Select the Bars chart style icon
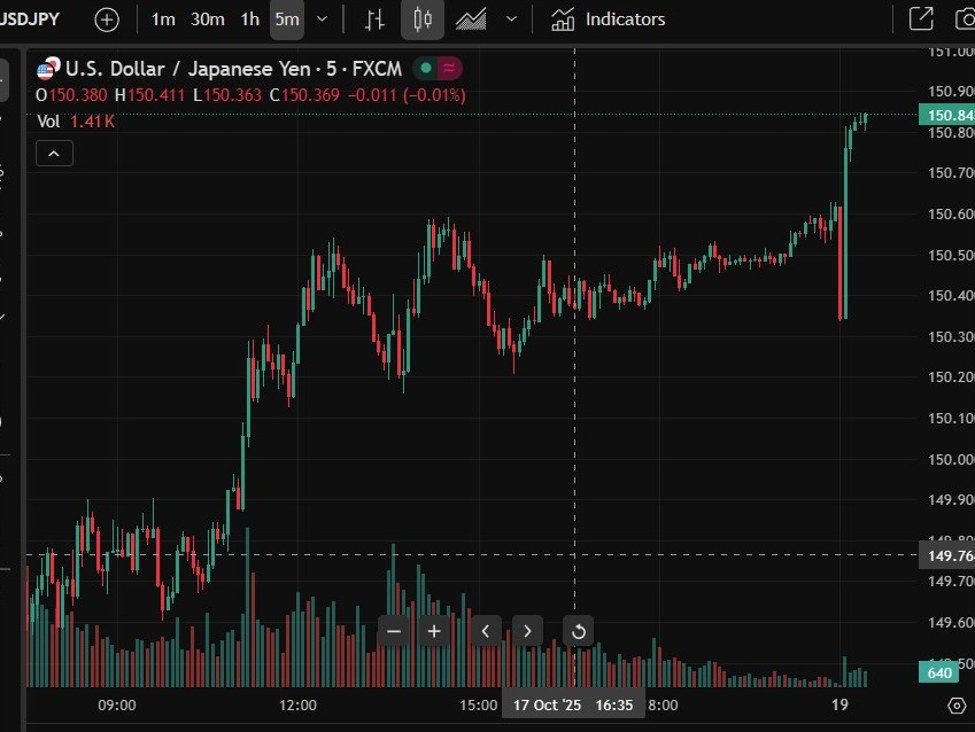This screenshot has width=975, height=732. [x=374, y=19]
